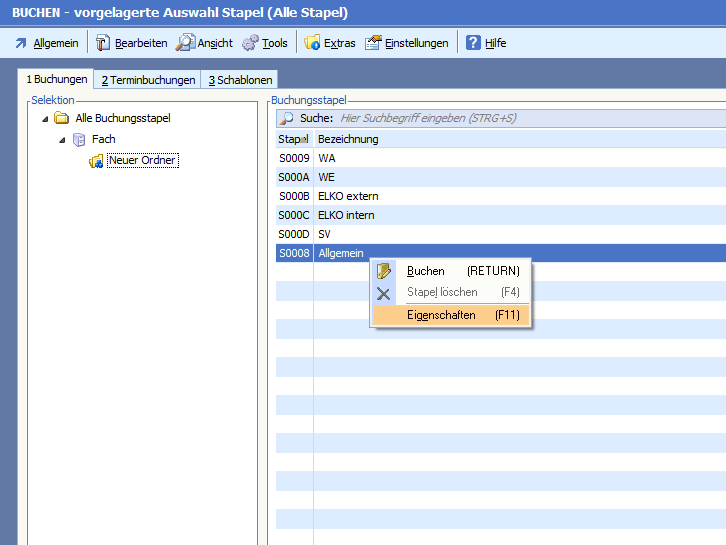Screen dimensions: 726x545
Task: Click the Tools gear icon
Action: [250, 43]
